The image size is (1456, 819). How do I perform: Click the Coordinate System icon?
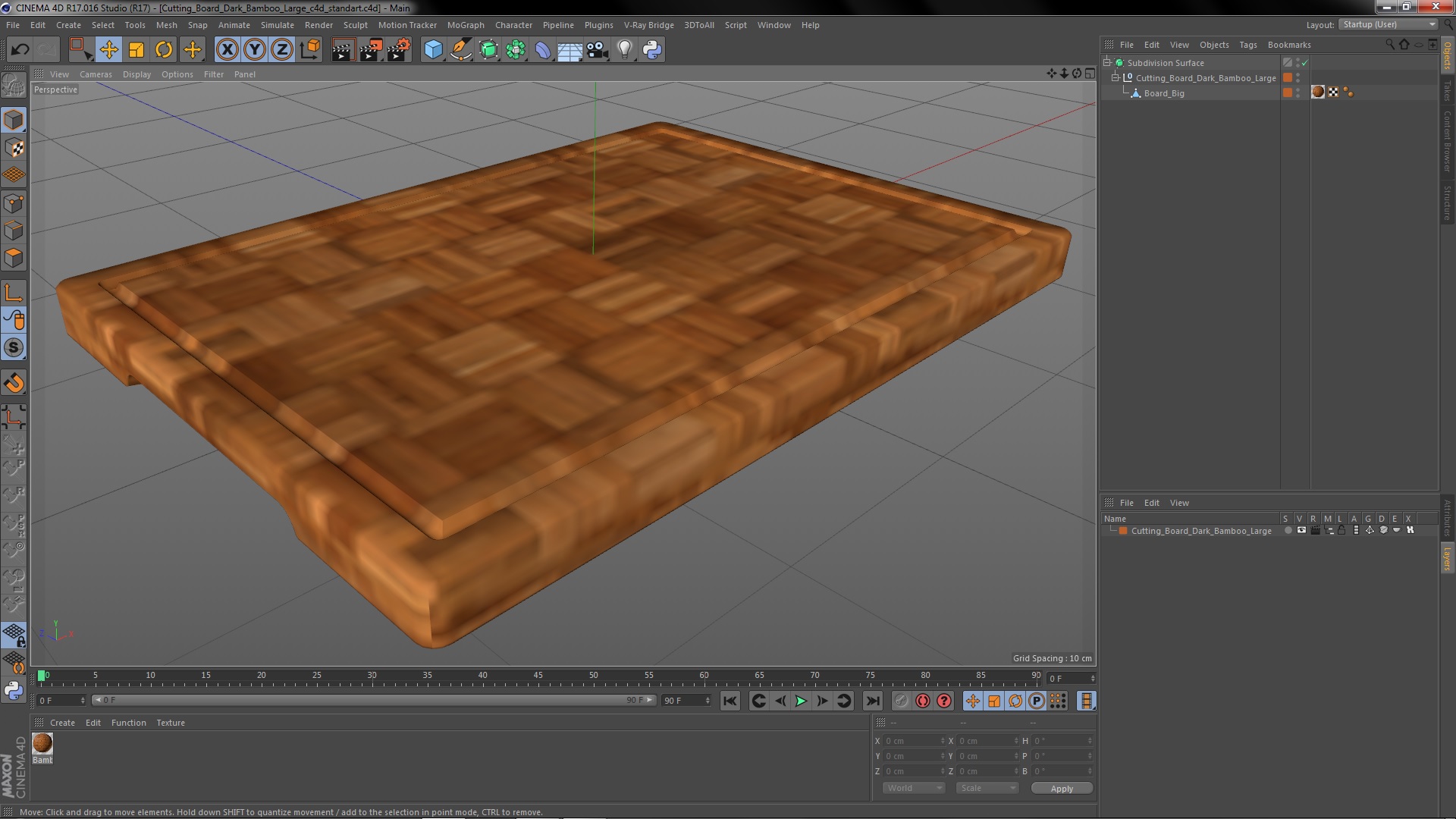[x=310, y=50]
